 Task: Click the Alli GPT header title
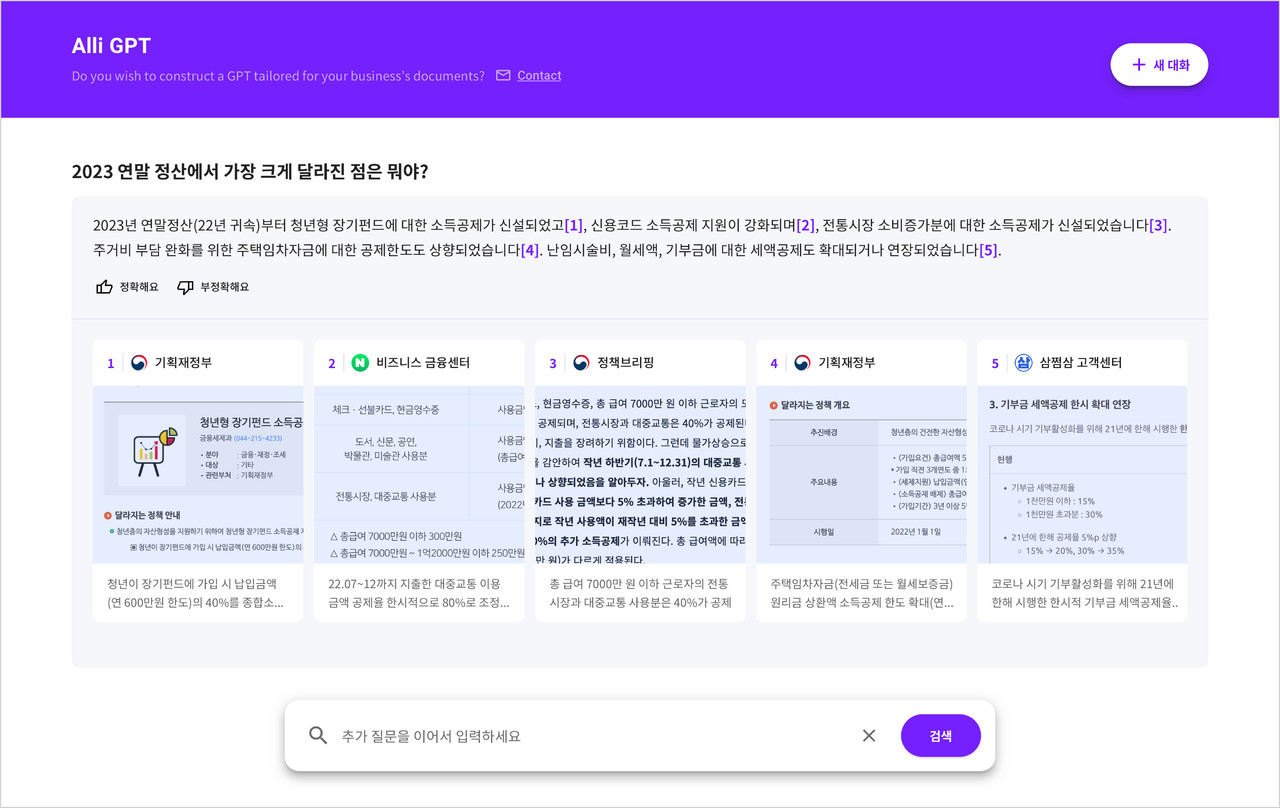point(110,45)
